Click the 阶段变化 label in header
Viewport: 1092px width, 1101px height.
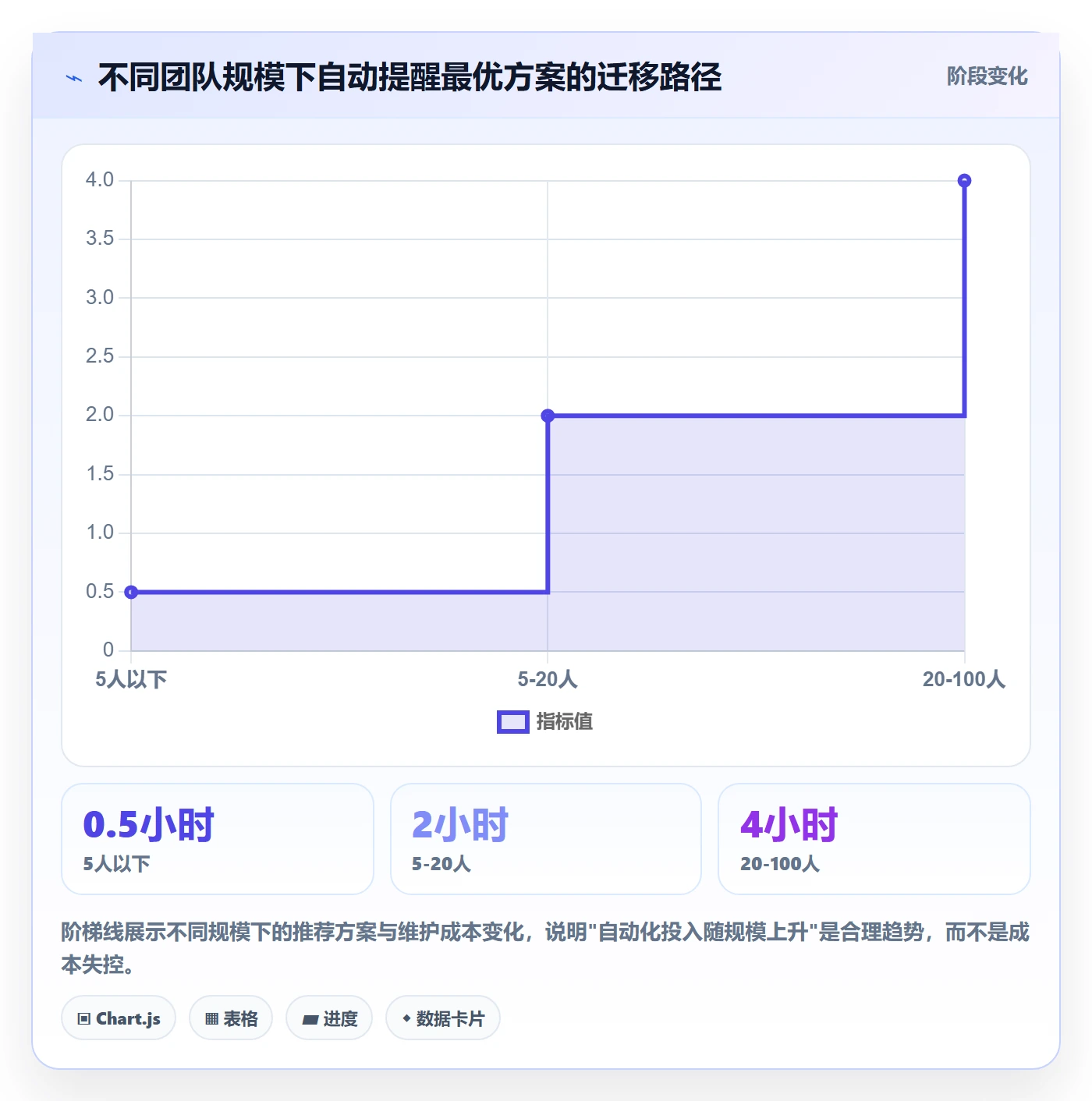tap(987, 76)
